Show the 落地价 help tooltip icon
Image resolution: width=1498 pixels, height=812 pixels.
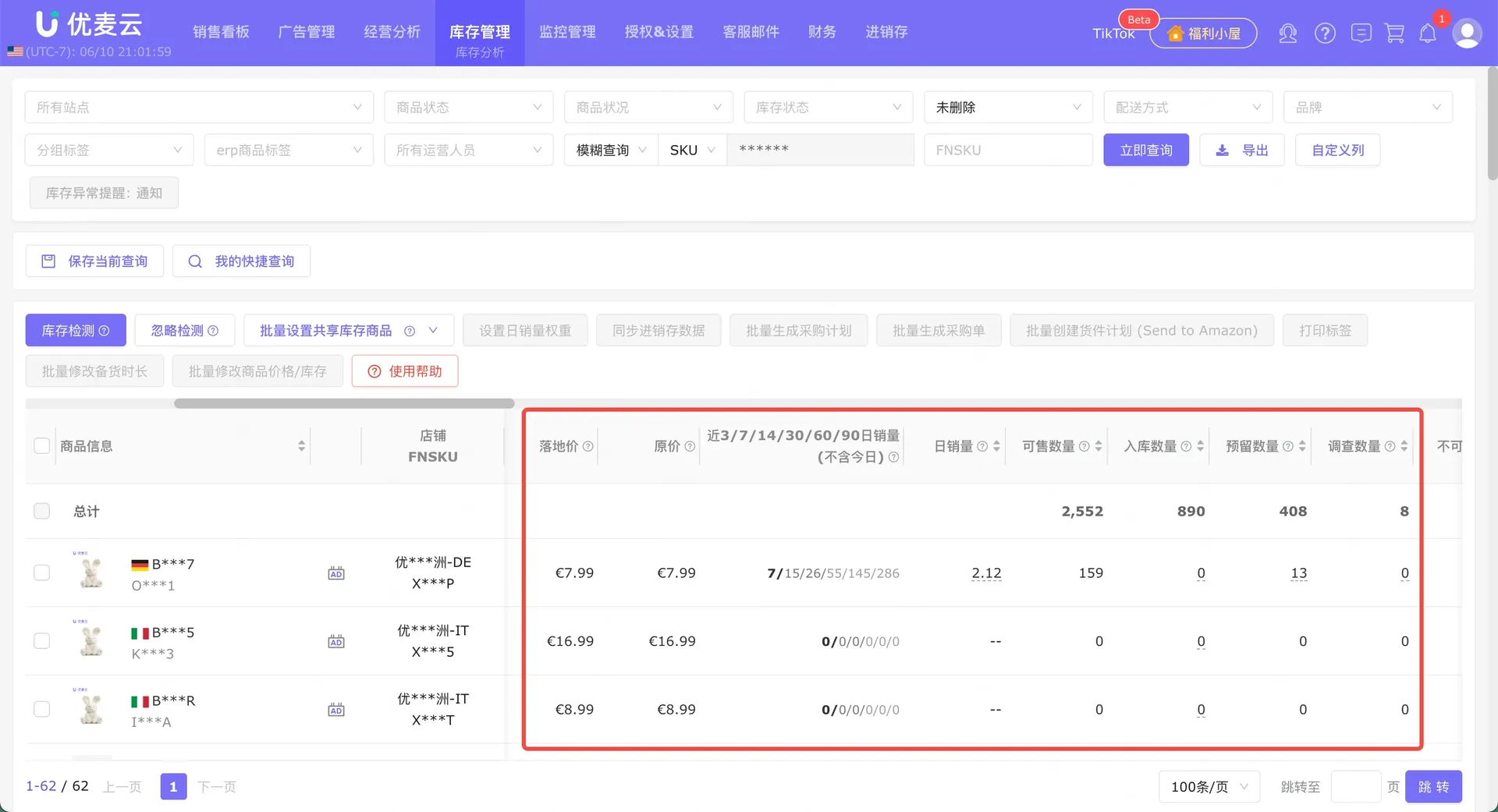pyautogui.click(x=588, y=446)
